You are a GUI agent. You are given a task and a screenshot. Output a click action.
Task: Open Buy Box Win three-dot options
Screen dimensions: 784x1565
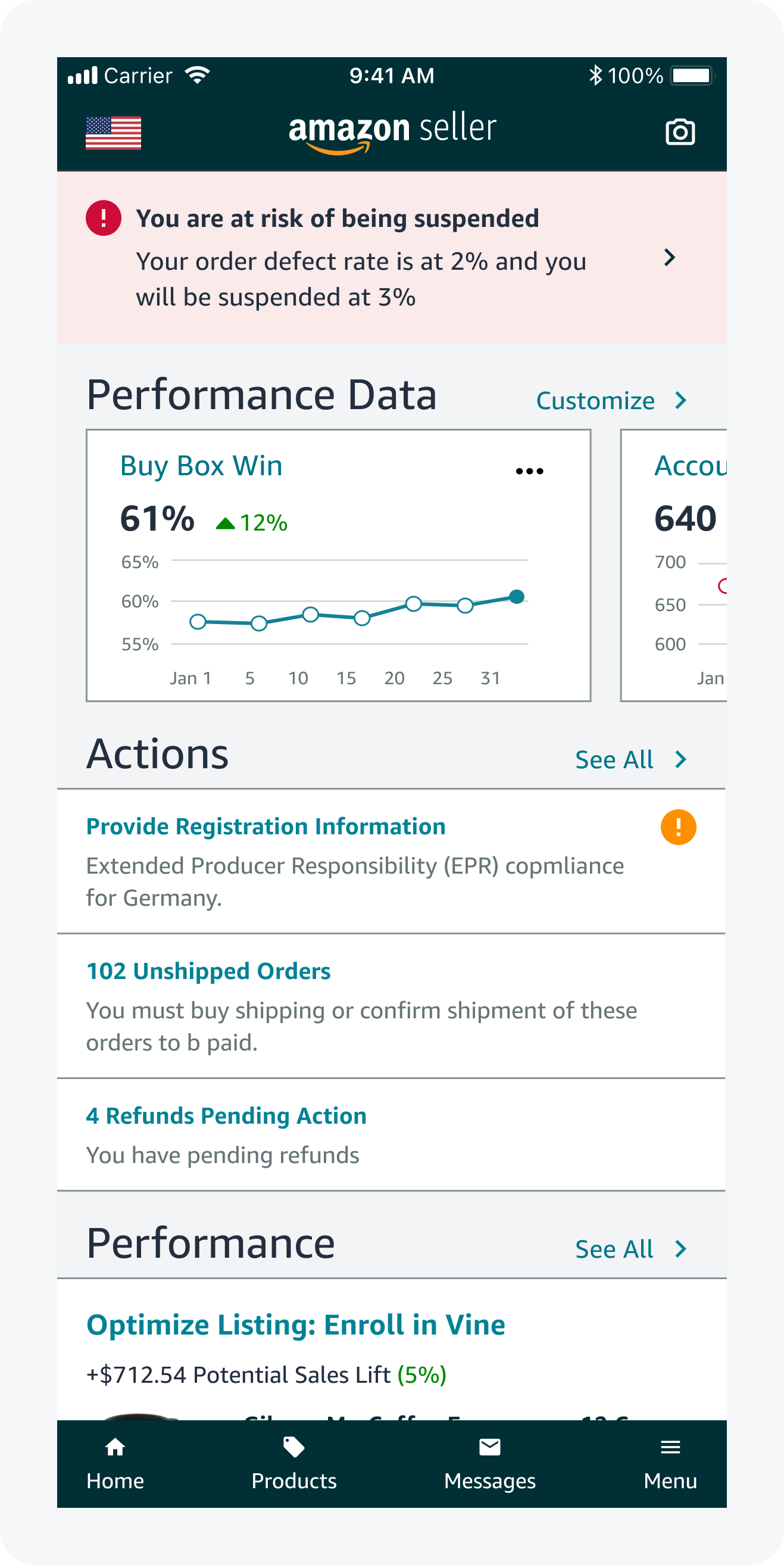pyautogui.click(x=529, y=471)
